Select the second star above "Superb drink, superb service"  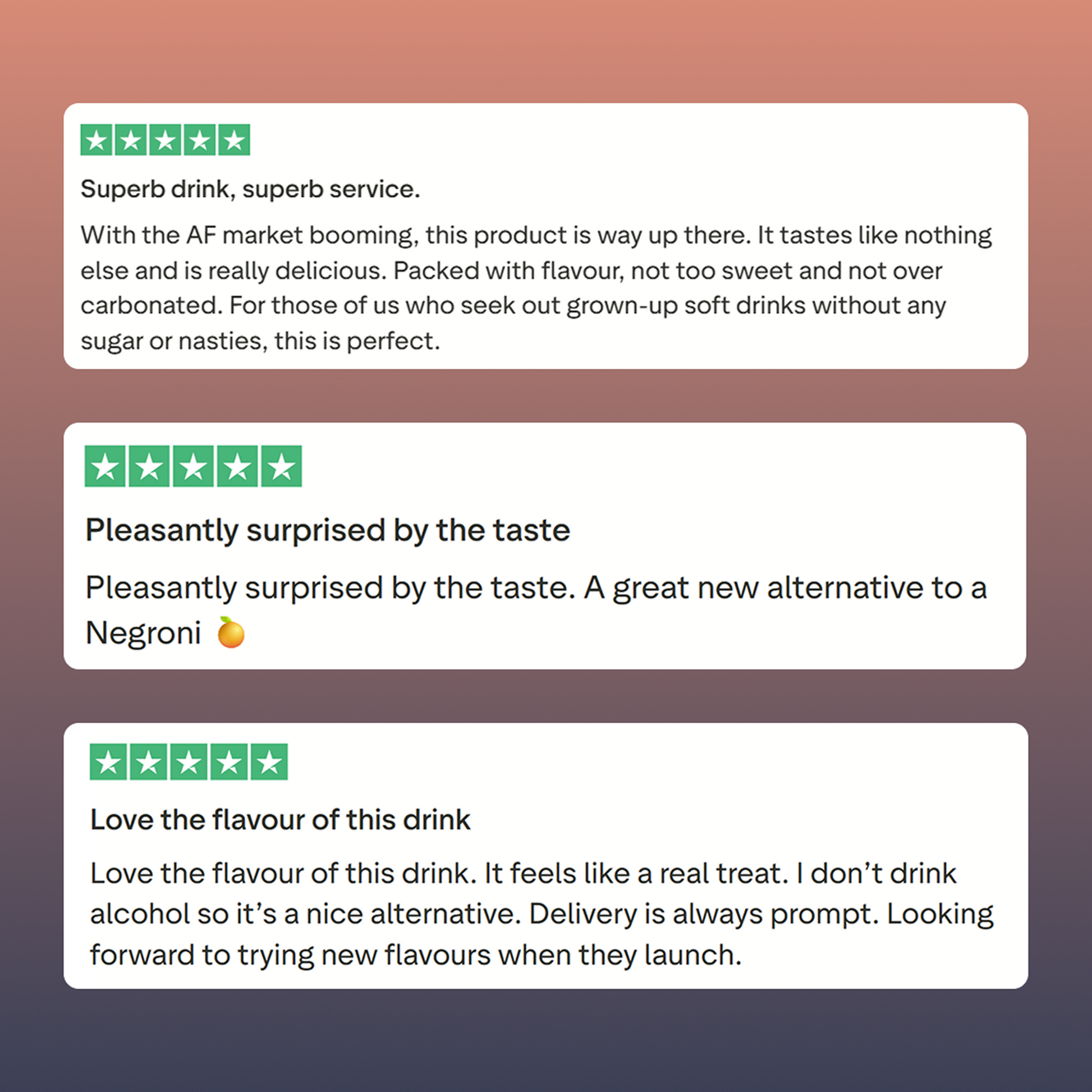(x=131, y=140)
